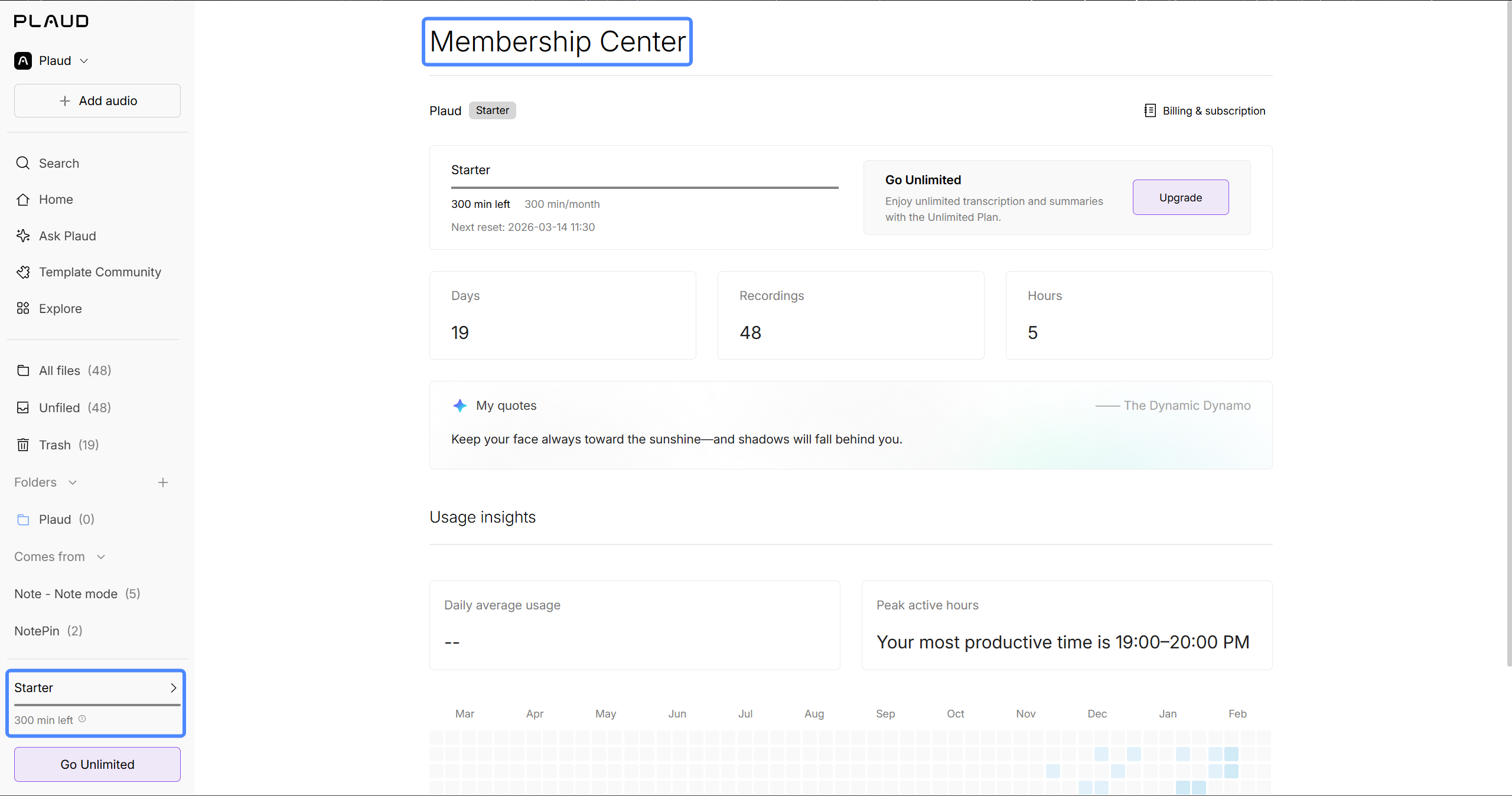1512x796 pixels.
Task: Click the Trash bin icon
Action: point(23,445)
